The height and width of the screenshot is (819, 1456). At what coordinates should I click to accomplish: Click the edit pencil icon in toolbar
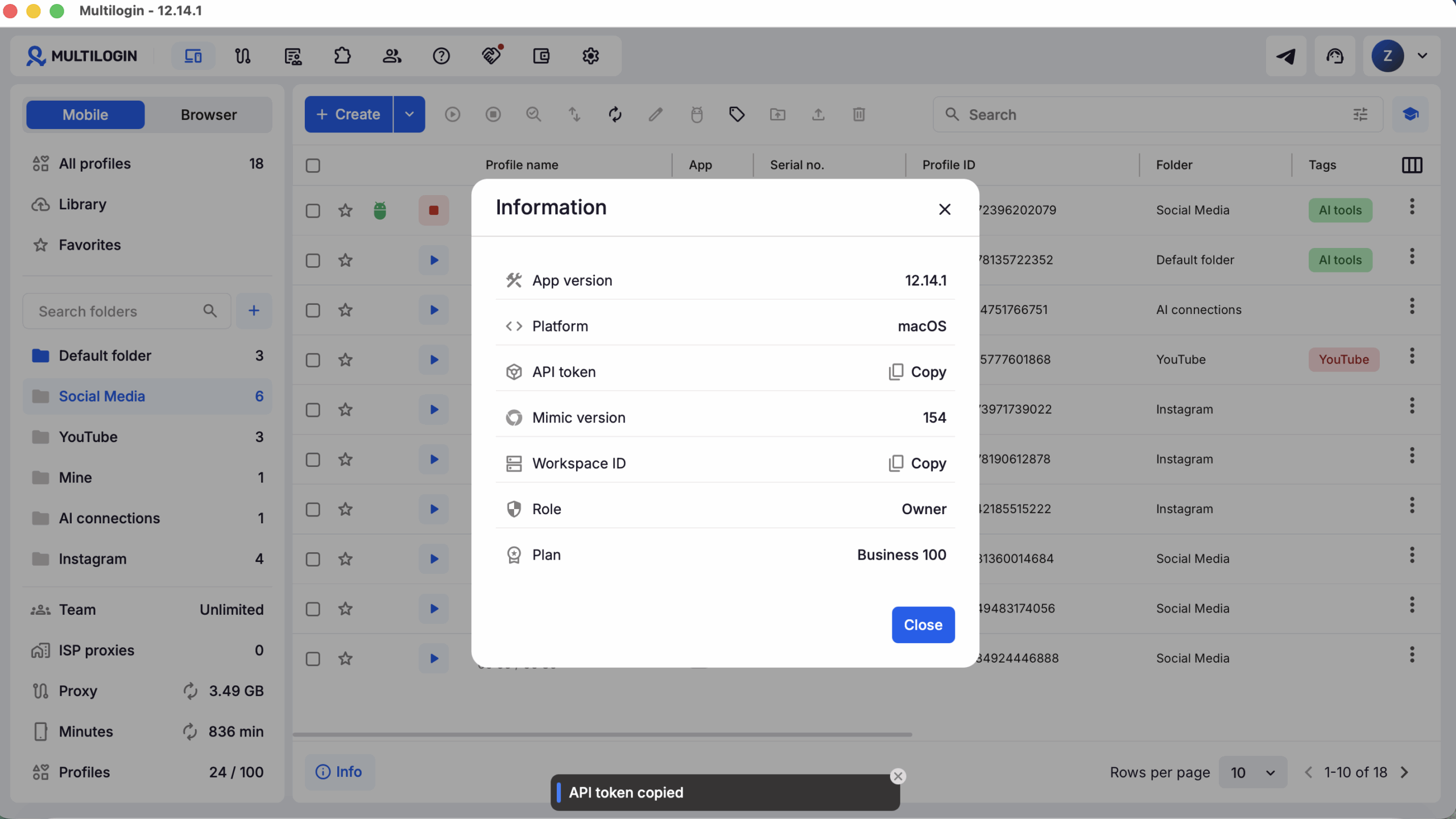click(x=656, y=114)
